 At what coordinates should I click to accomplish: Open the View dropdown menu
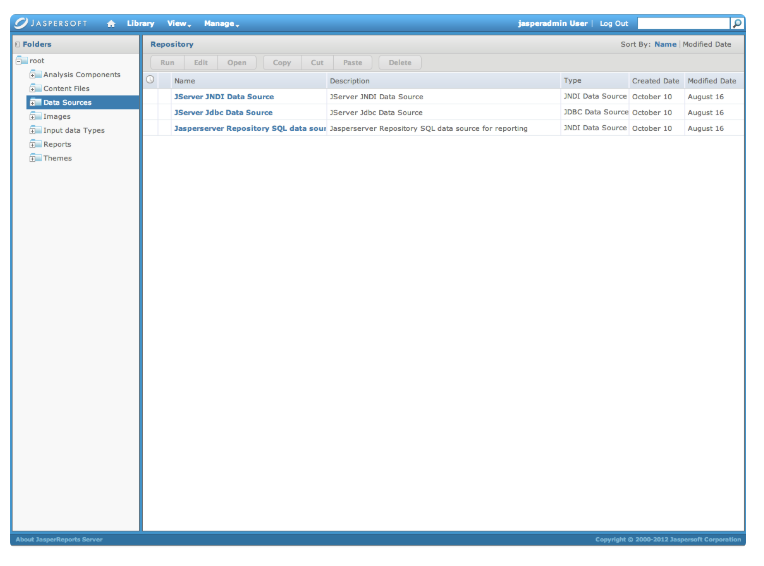[x=179, y=23]
